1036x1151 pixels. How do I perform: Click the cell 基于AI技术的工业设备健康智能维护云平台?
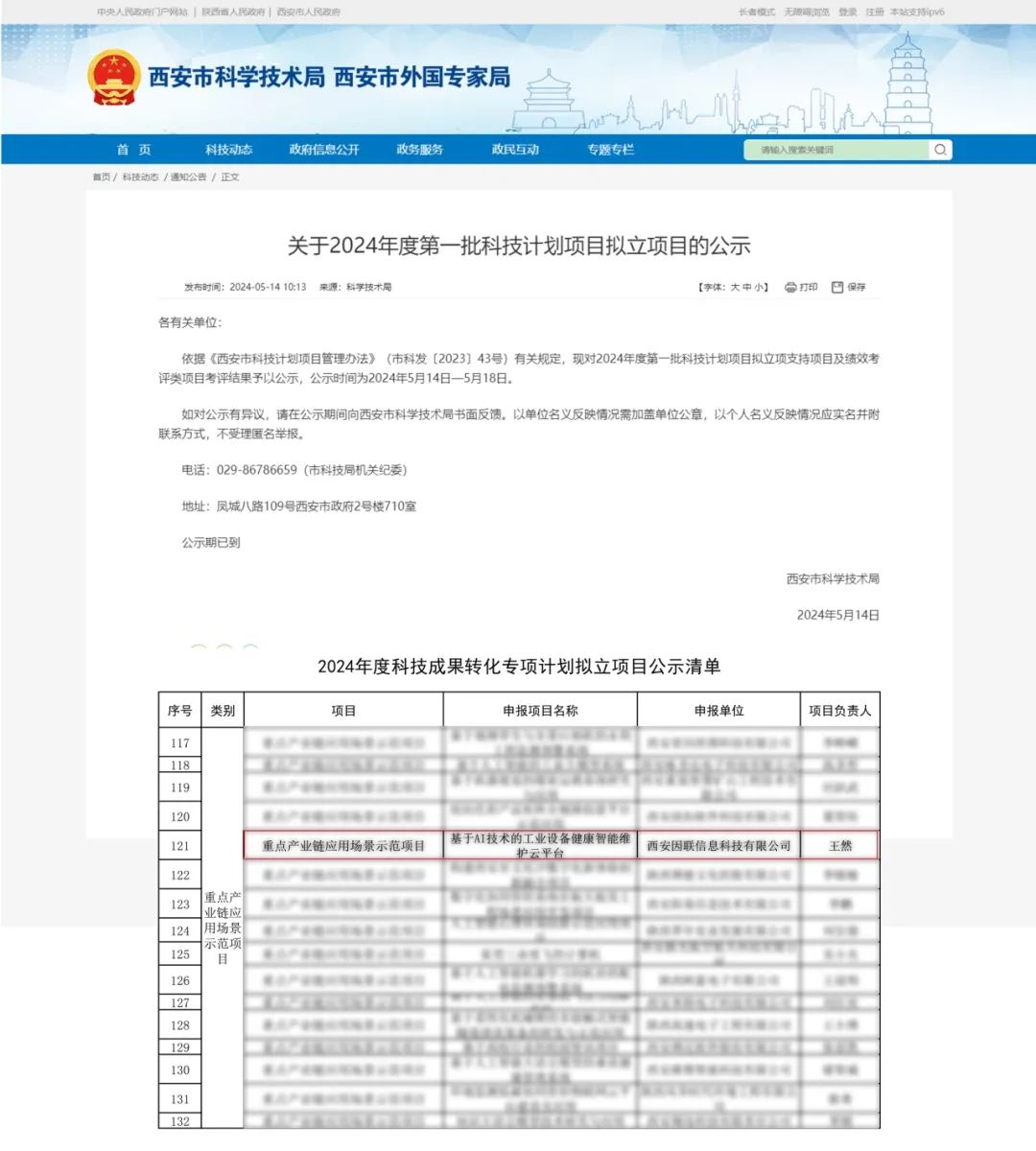[x=540, y=846]
